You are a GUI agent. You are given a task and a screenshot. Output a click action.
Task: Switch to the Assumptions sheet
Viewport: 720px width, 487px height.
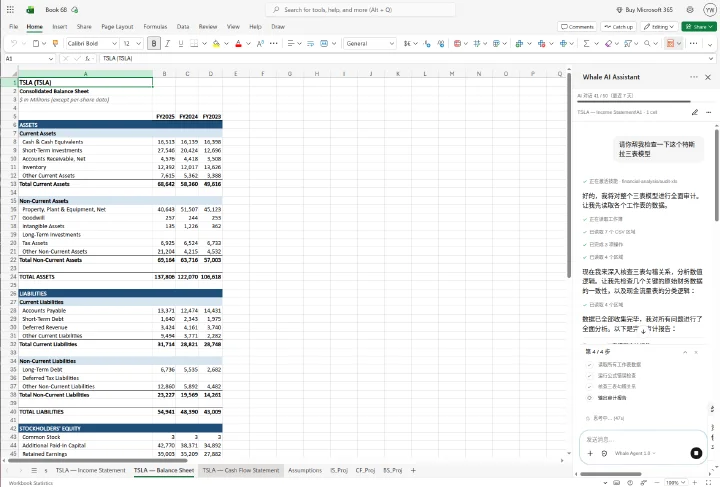click(305, 470)
